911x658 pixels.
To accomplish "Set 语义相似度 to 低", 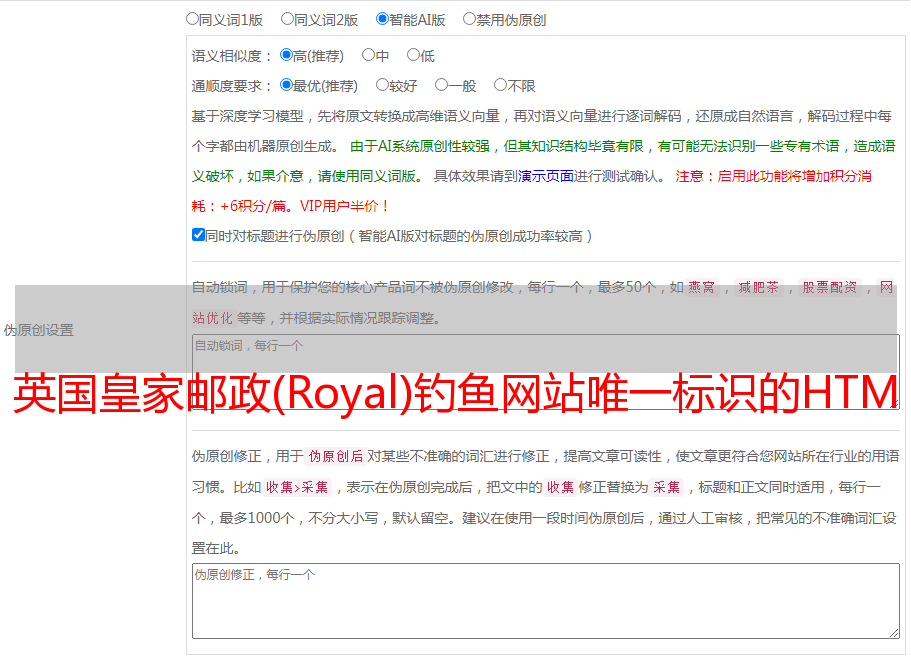I will click(x=413, y=55).
